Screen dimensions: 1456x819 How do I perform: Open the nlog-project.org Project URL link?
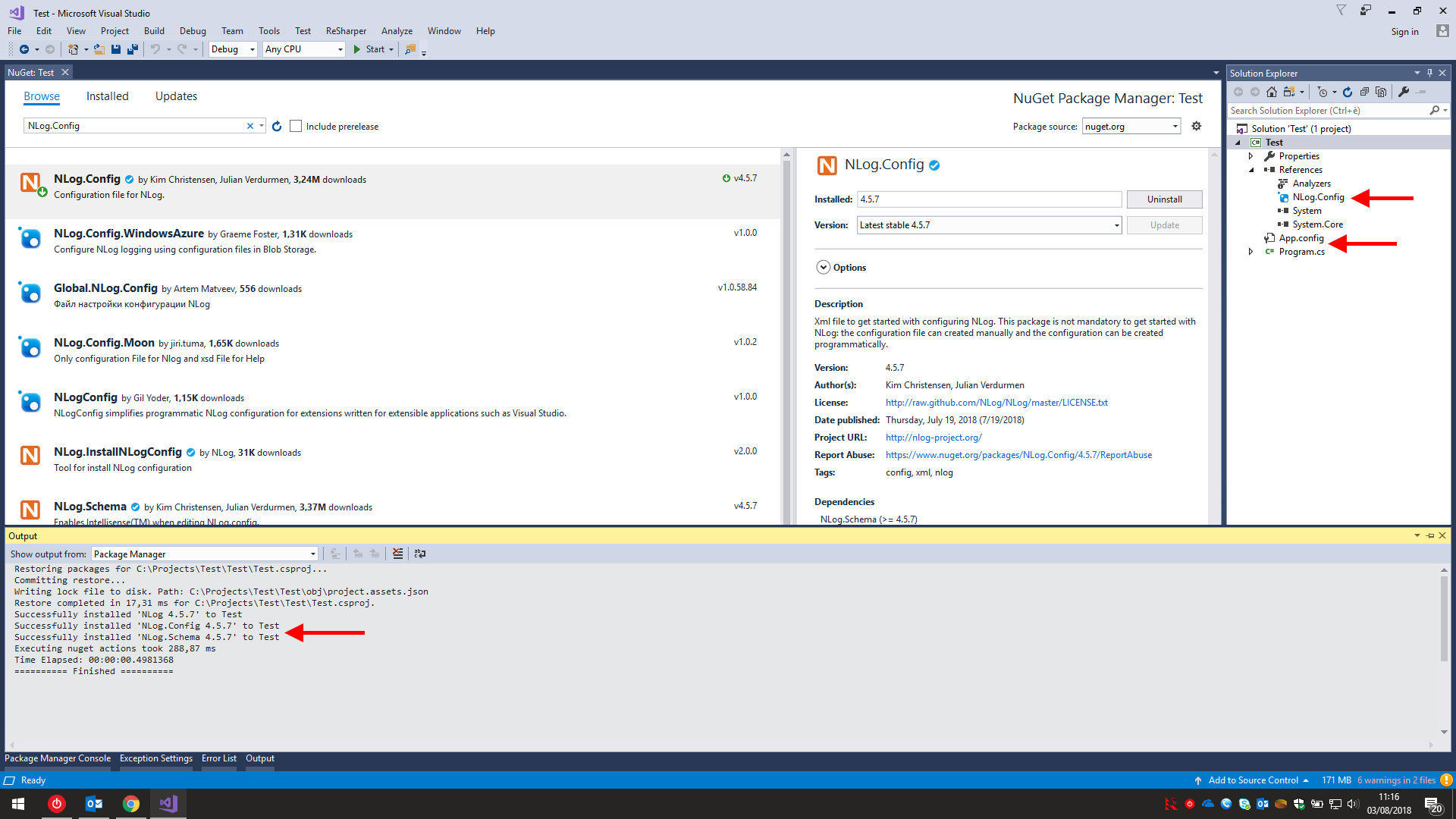tap(934, 438)
